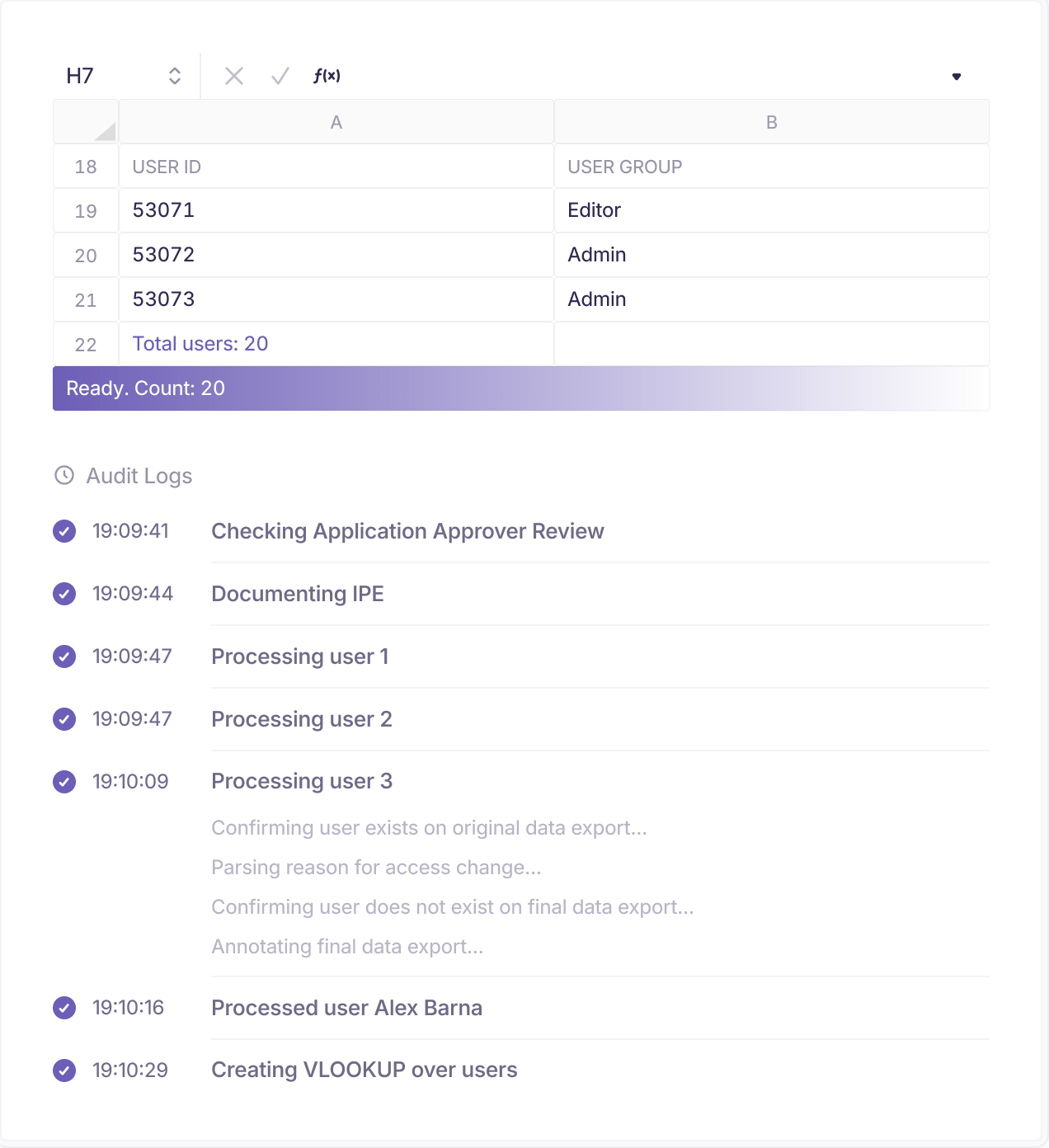The height and width of the screenshot is (1148, 1049).
Task: Click Confirming user does not exist on final export
Action: tap(453, 907)
